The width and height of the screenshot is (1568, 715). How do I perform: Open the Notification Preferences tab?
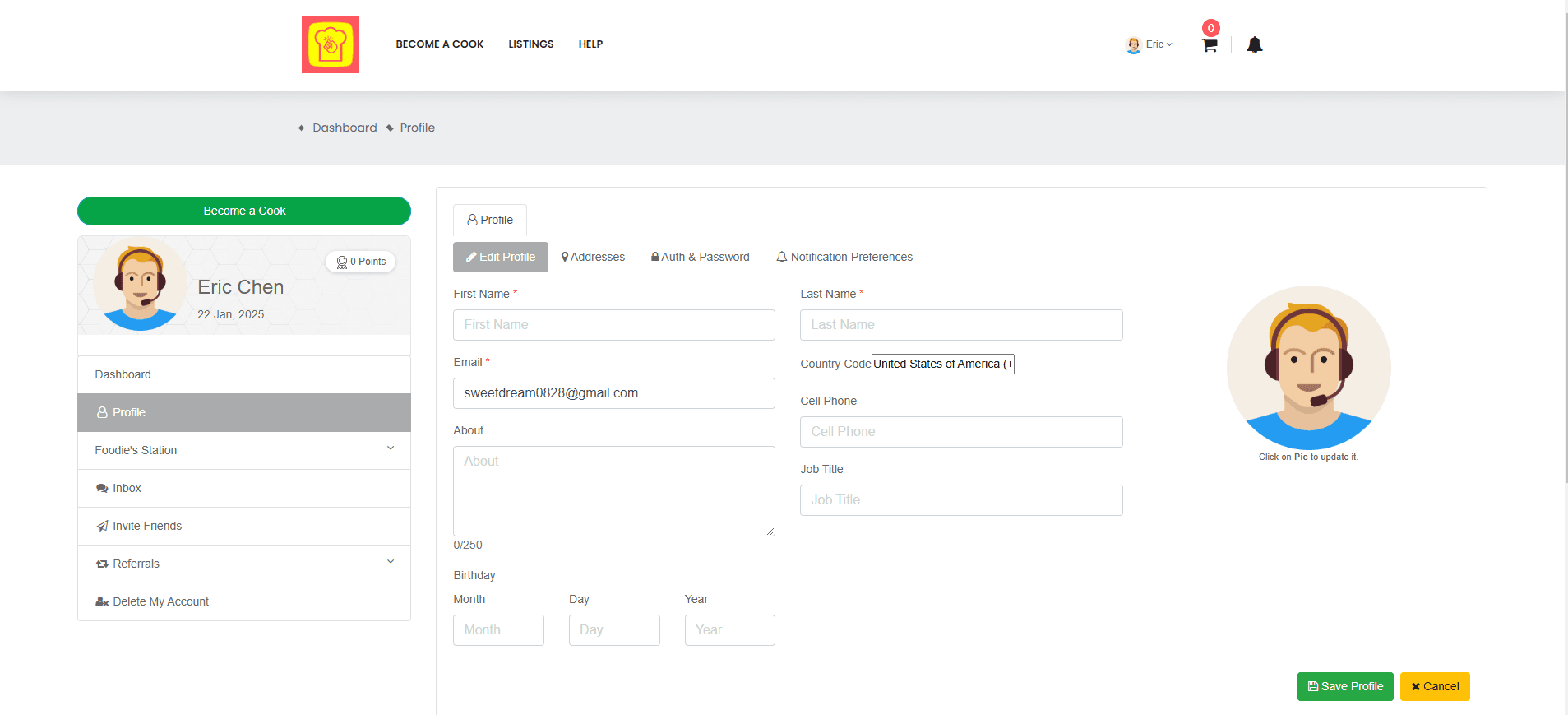[844, 257]
